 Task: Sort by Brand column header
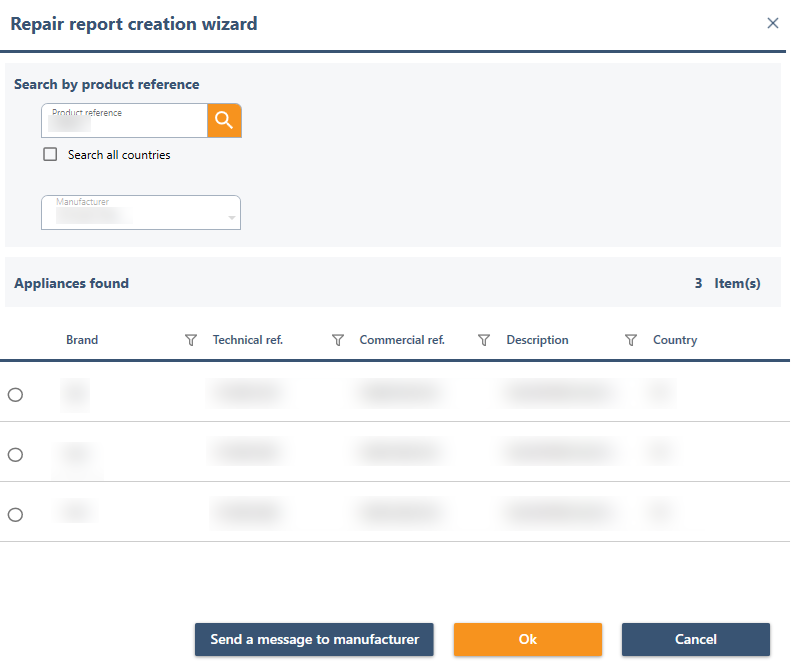click(x=82, y=340)
